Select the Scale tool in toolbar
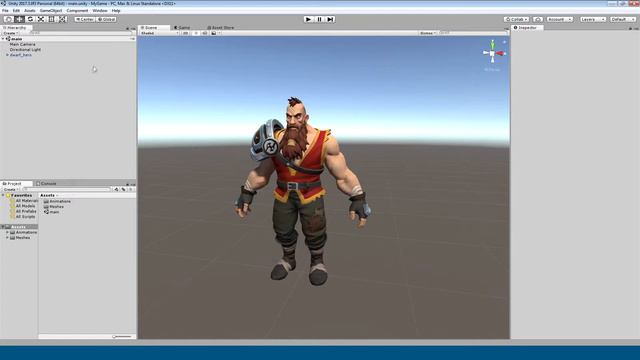640x360 pixels. (41, 19)
